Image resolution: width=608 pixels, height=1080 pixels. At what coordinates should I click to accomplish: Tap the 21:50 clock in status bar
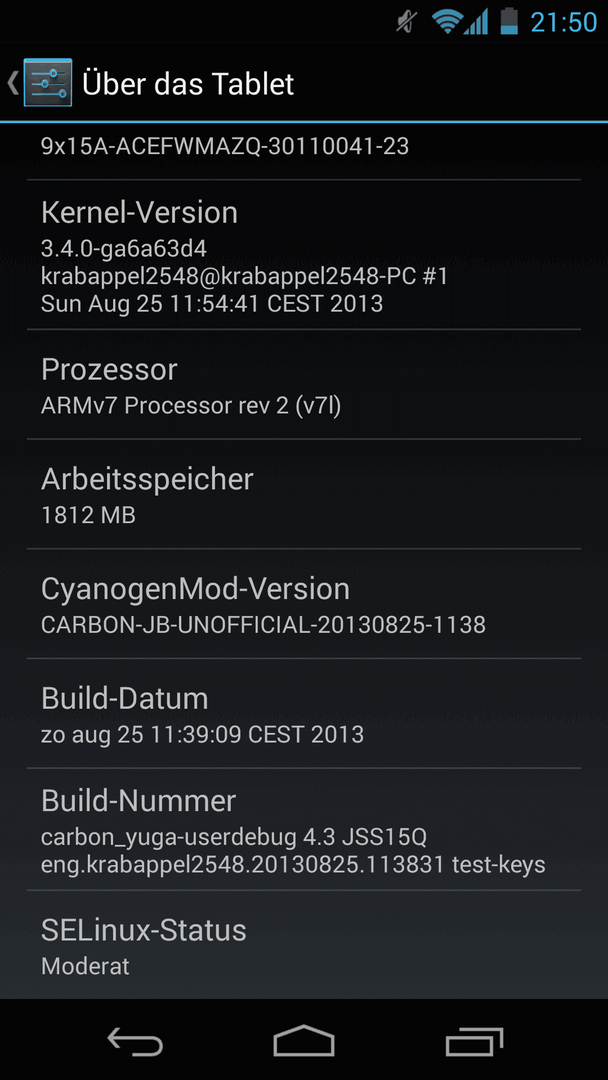point(563,22)
